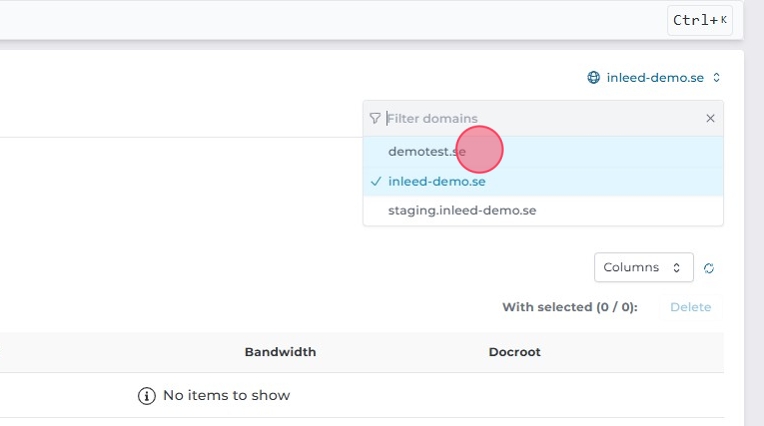Click the 'With selected (0 / 0)' label

(569, 307)
